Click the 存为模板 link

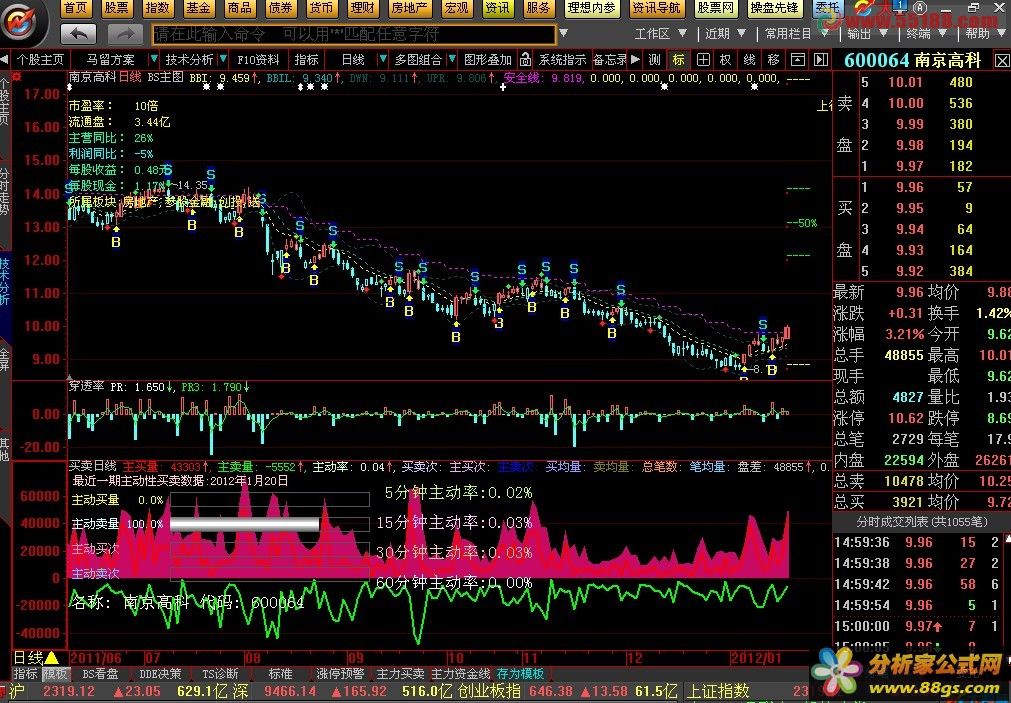(520, 673)
